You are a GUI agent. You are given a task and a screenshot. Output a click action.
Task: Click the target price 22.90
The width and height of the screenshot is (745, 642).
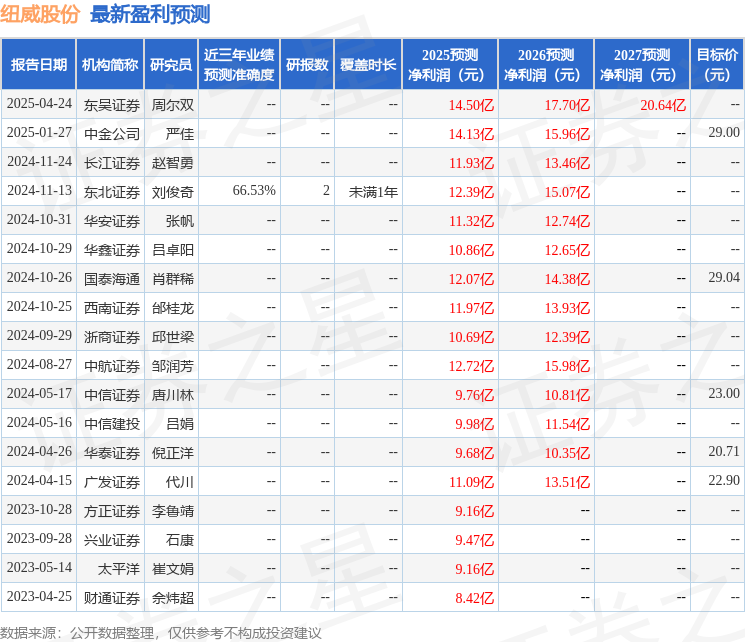click(724, 480)
